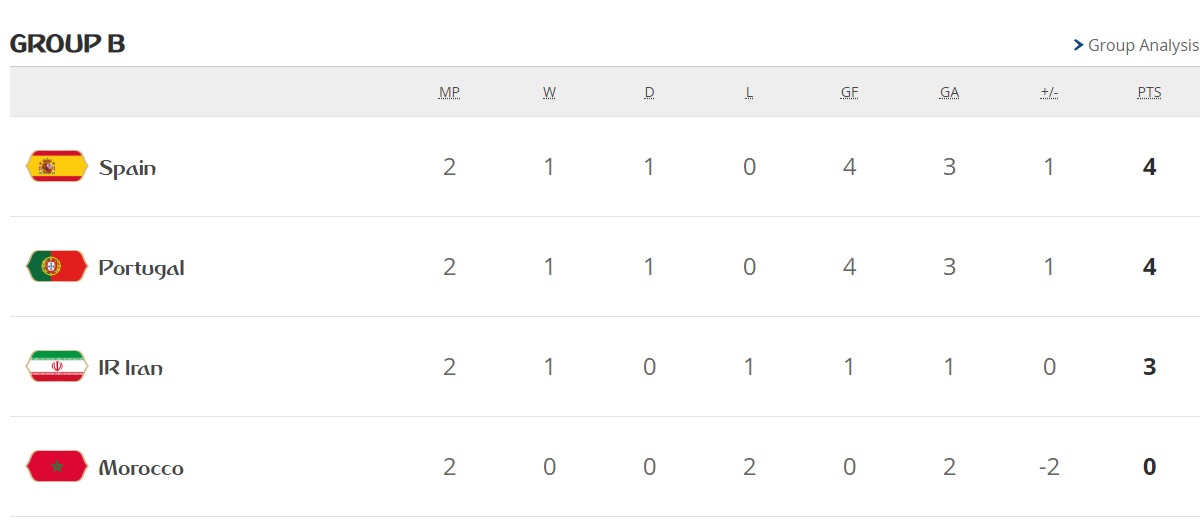Open the Group Analysis link
This screenshot has height=526, width=1204.
point(1142,45)
